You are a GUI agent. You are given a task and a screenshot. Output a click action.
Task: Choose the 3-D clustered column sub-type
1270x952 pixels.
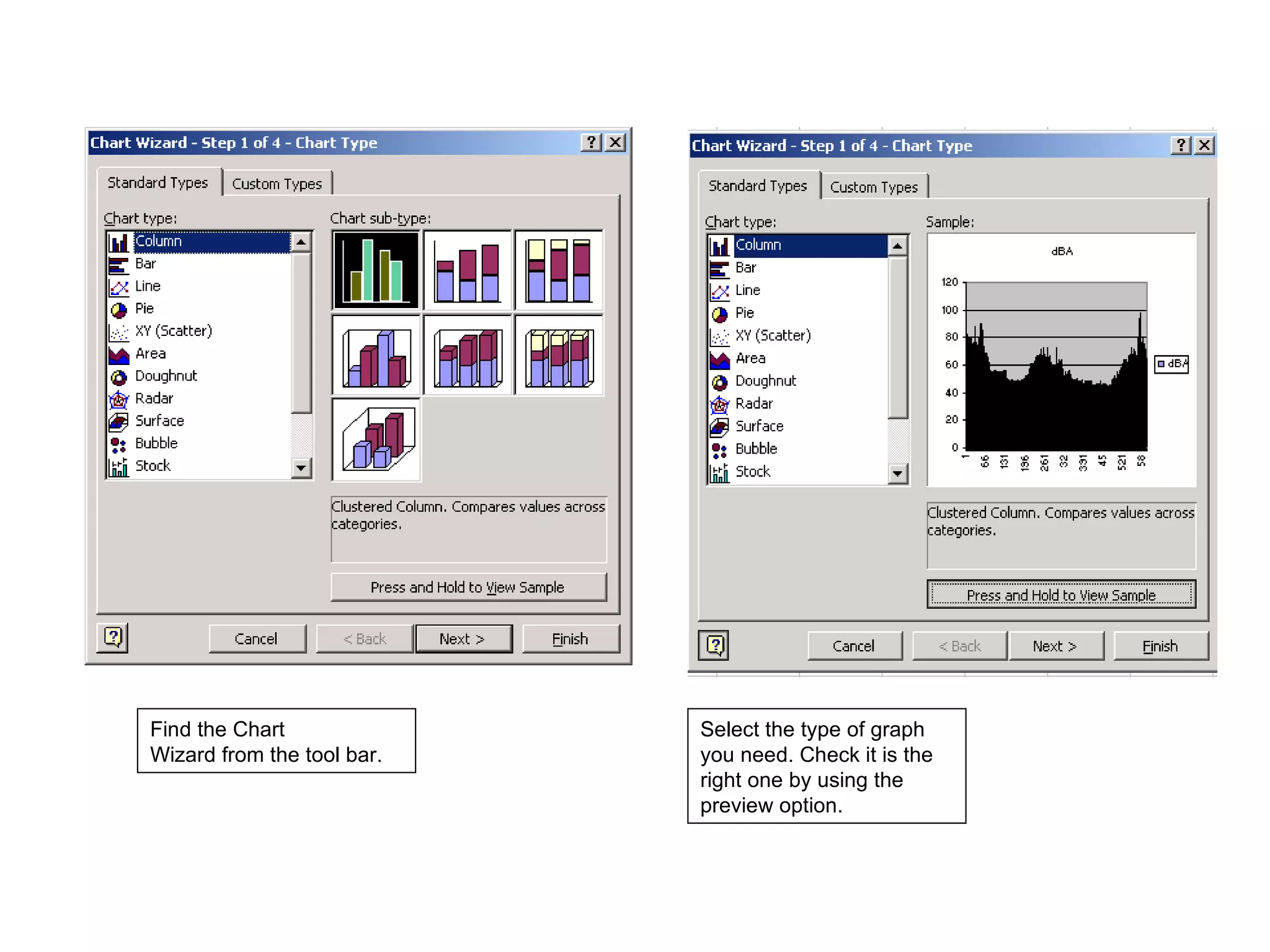pyautogui.click(x=376, y=355)
